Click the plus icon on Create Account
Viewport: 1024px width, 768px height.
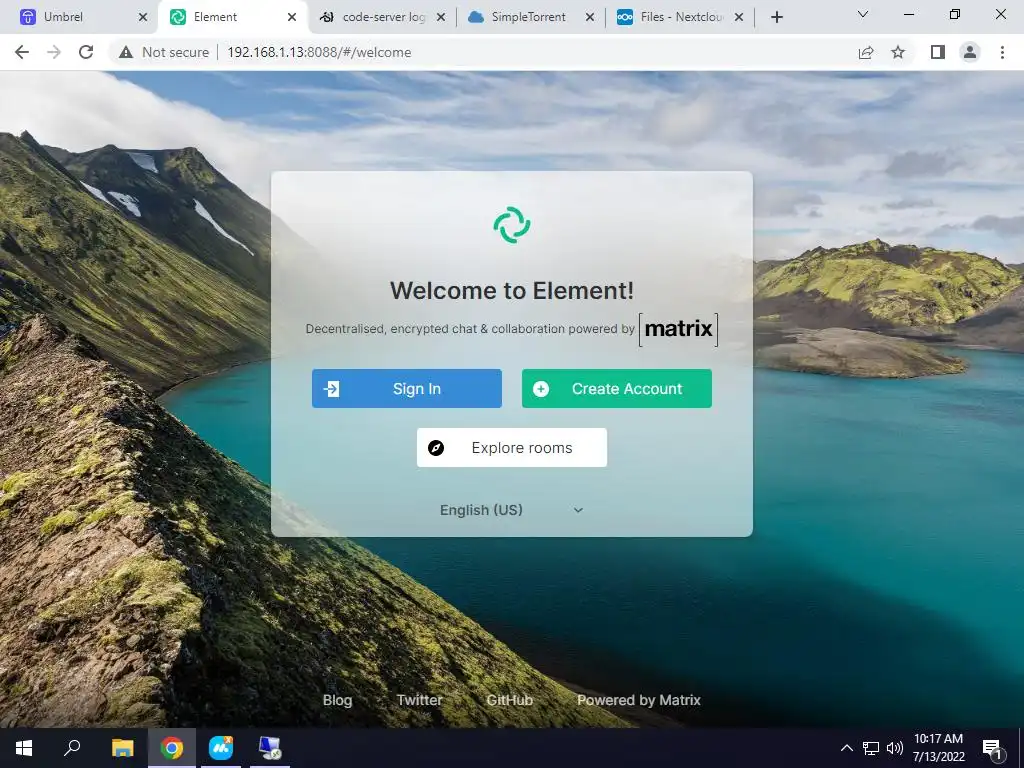(541, 389)
